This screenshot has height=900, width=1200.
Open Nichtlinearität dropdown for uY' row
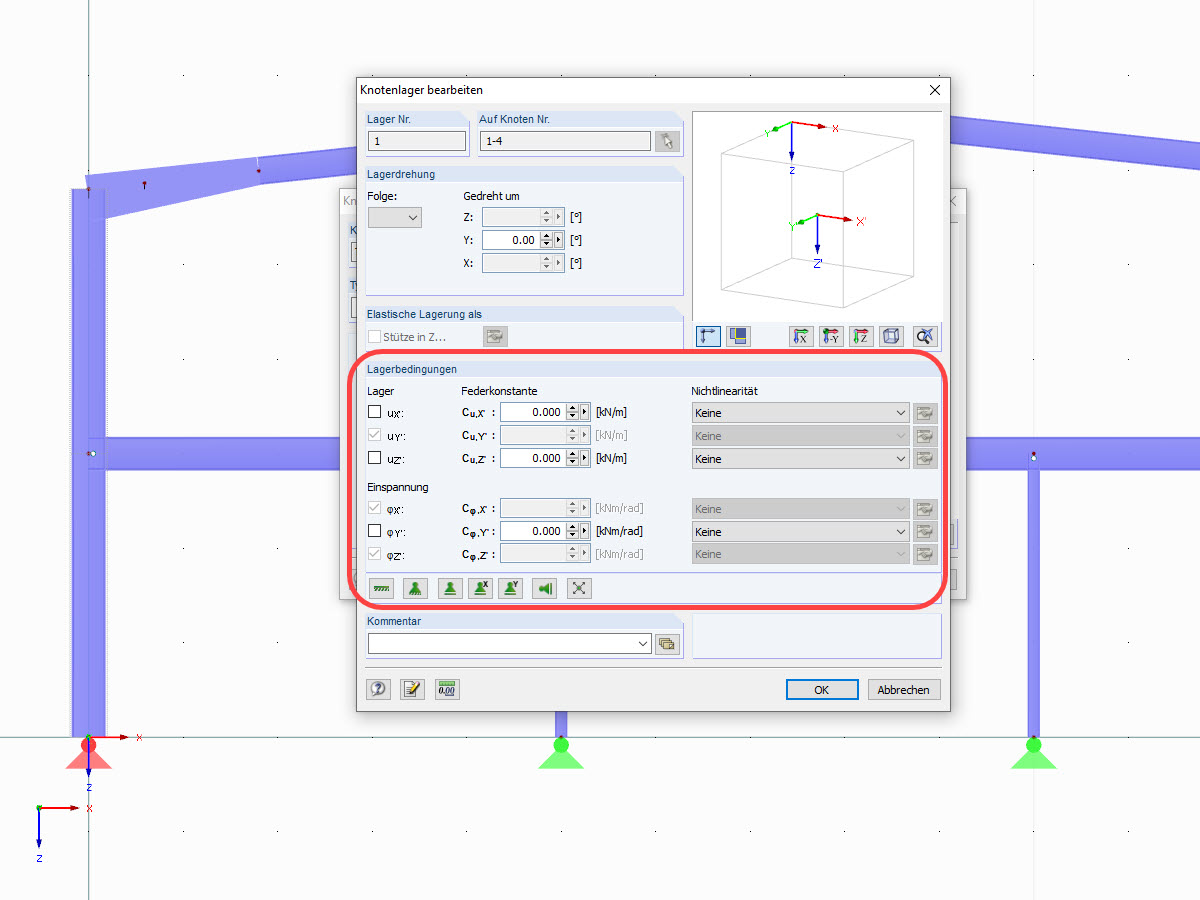coord(801,436)
